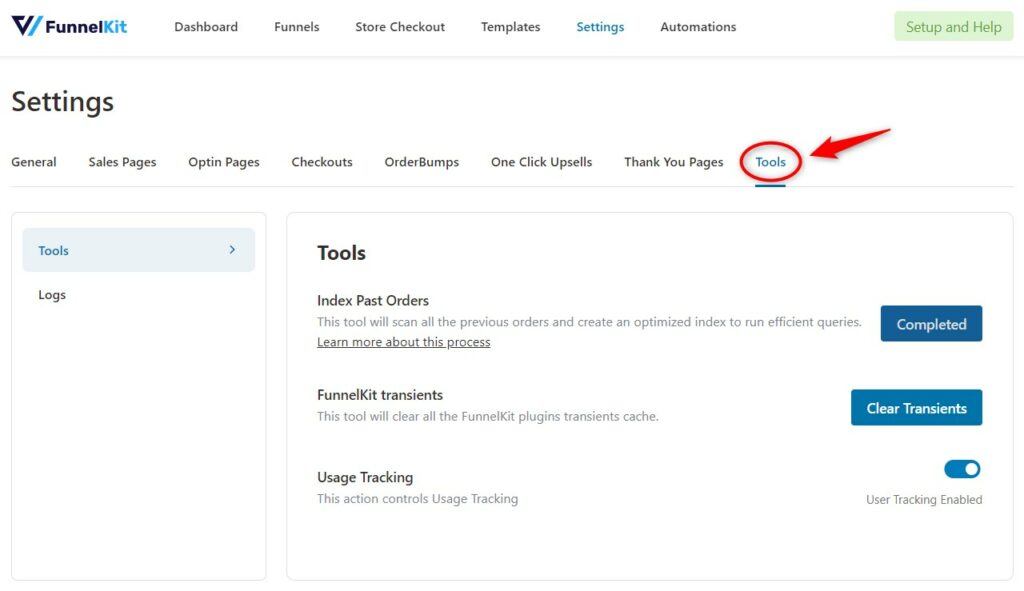
Task: Go to Funnels in top navigation
Action: (x=296, y=27)
